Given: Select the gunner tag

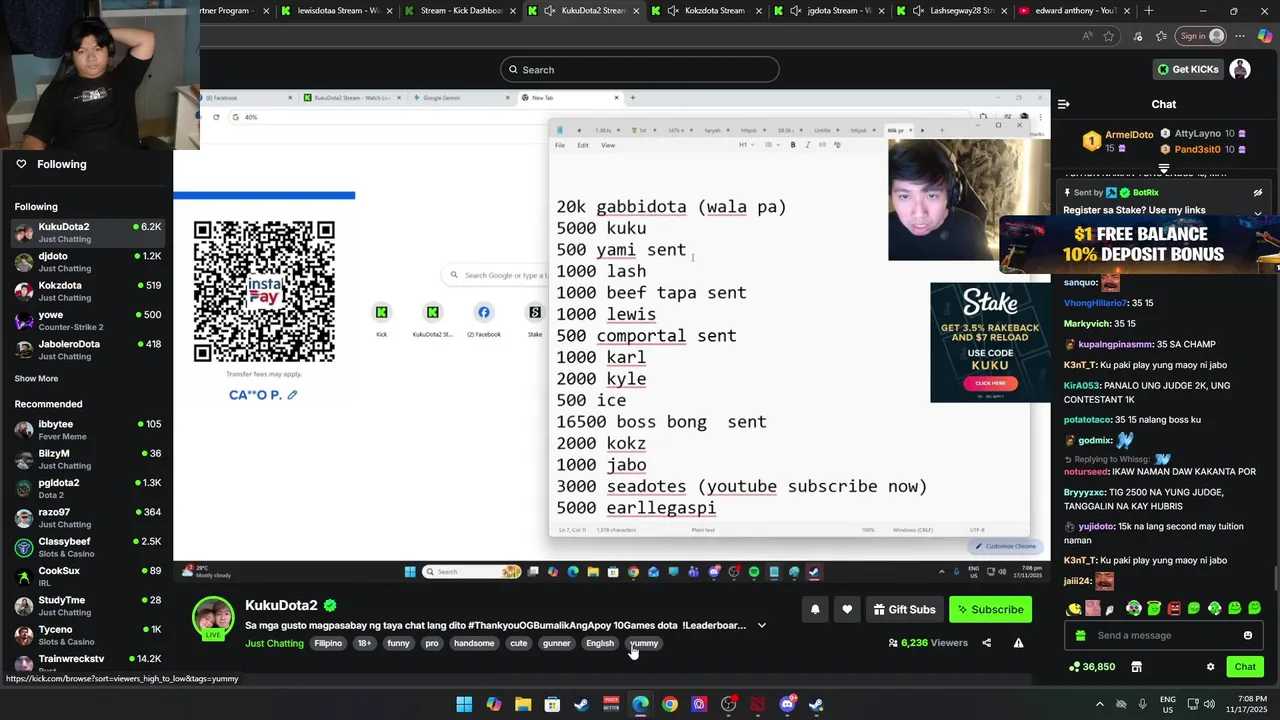Looking at the screenshot, I should pos(556,643).
